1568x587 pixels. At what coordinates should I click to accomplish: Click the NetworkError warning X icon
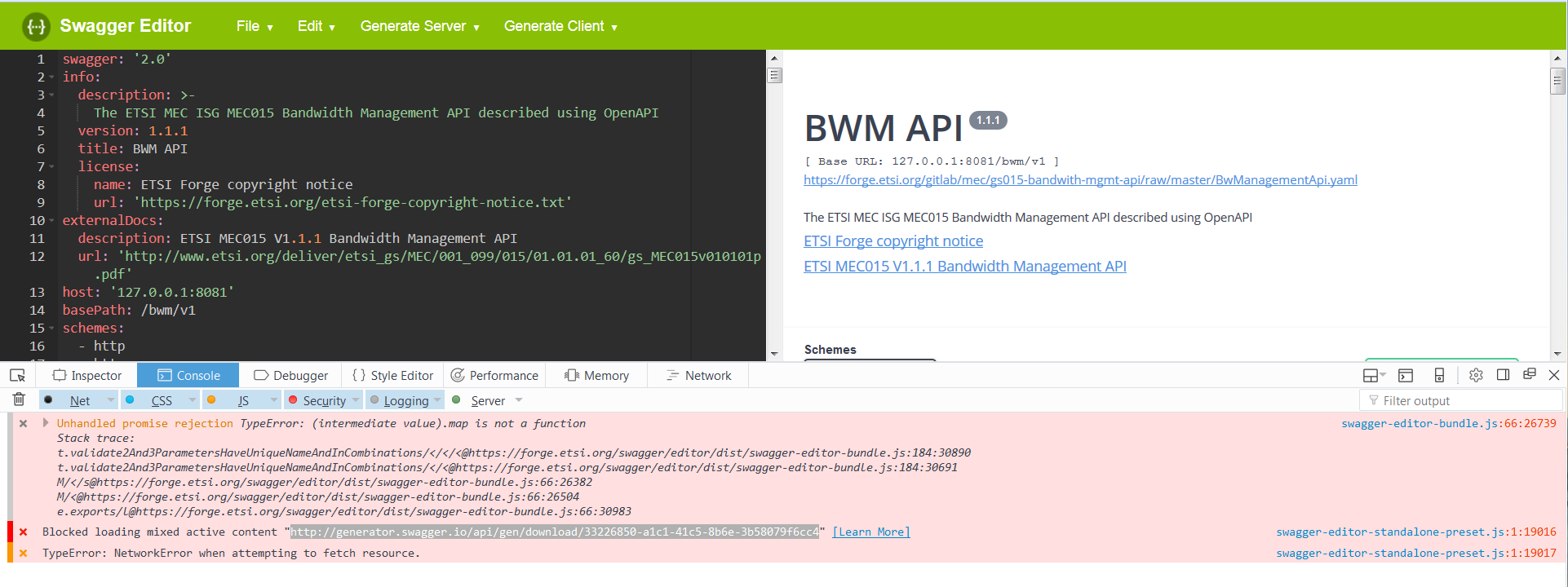24,553
